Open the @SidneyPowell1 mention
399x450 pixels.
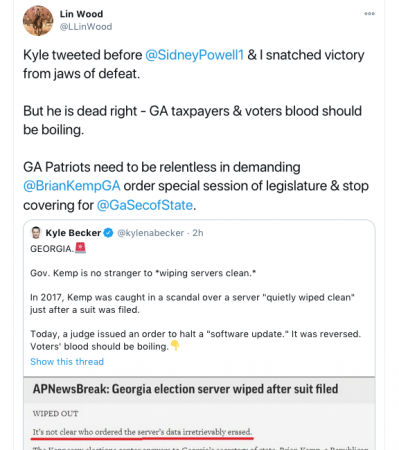[x=195, y=55]
